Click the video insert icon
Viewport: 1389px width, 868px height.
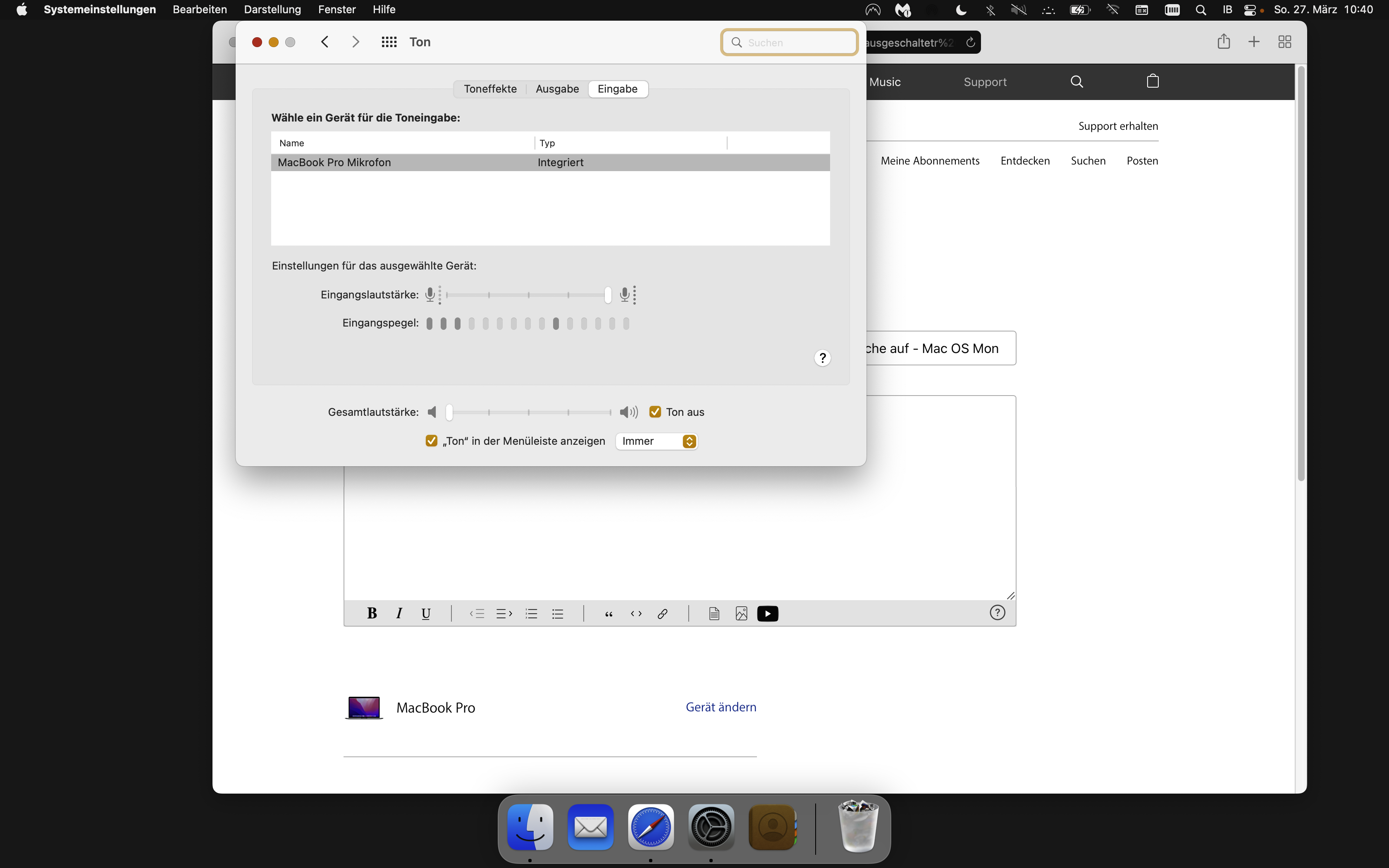click(x=767, y=614)
